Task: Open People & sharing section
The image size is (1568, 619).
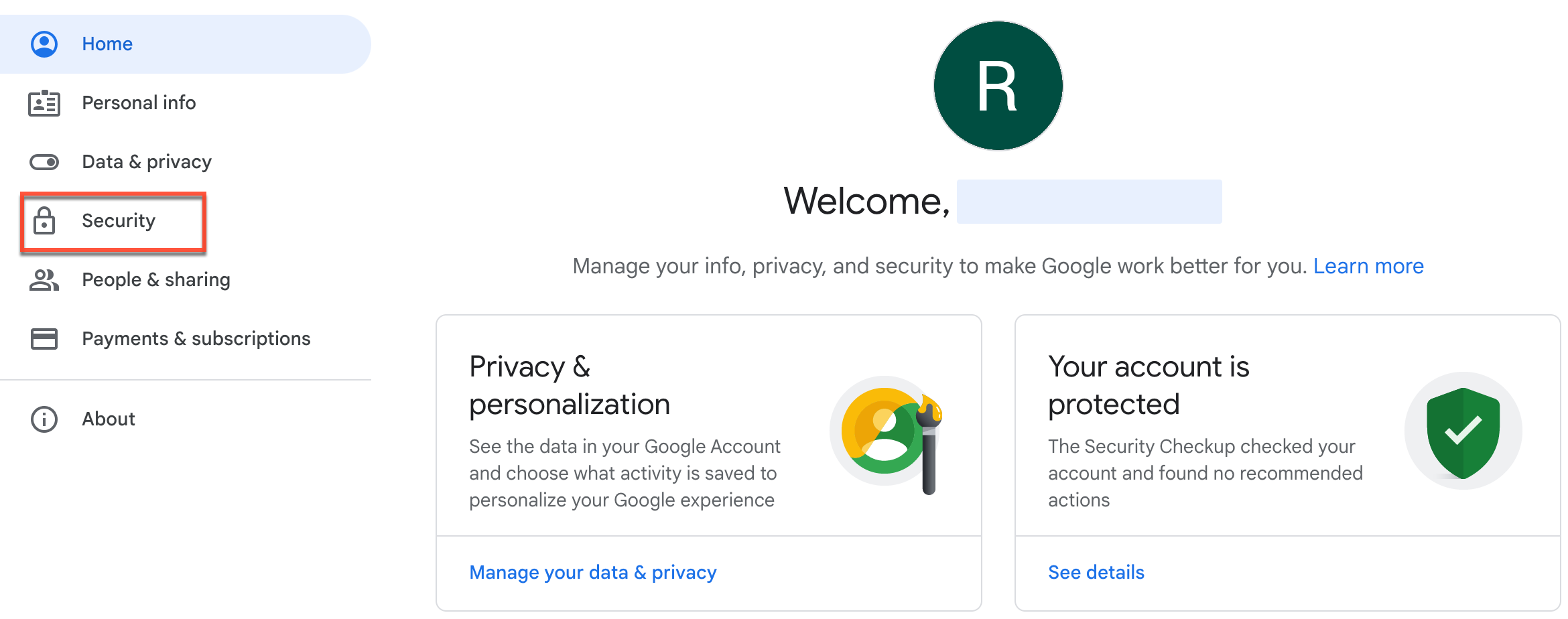Action: [186, 280]
